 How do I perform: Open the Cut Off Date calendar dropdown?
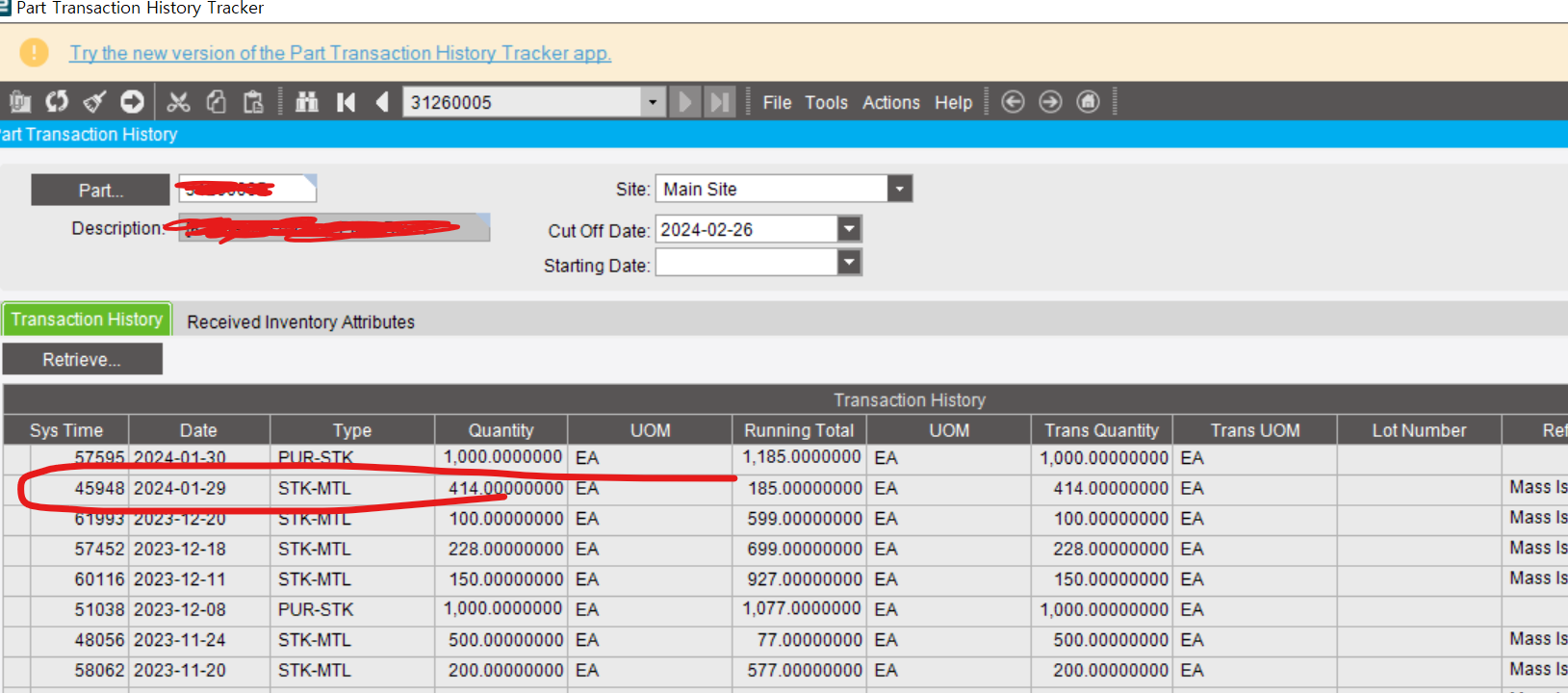(x=849, y=229)
